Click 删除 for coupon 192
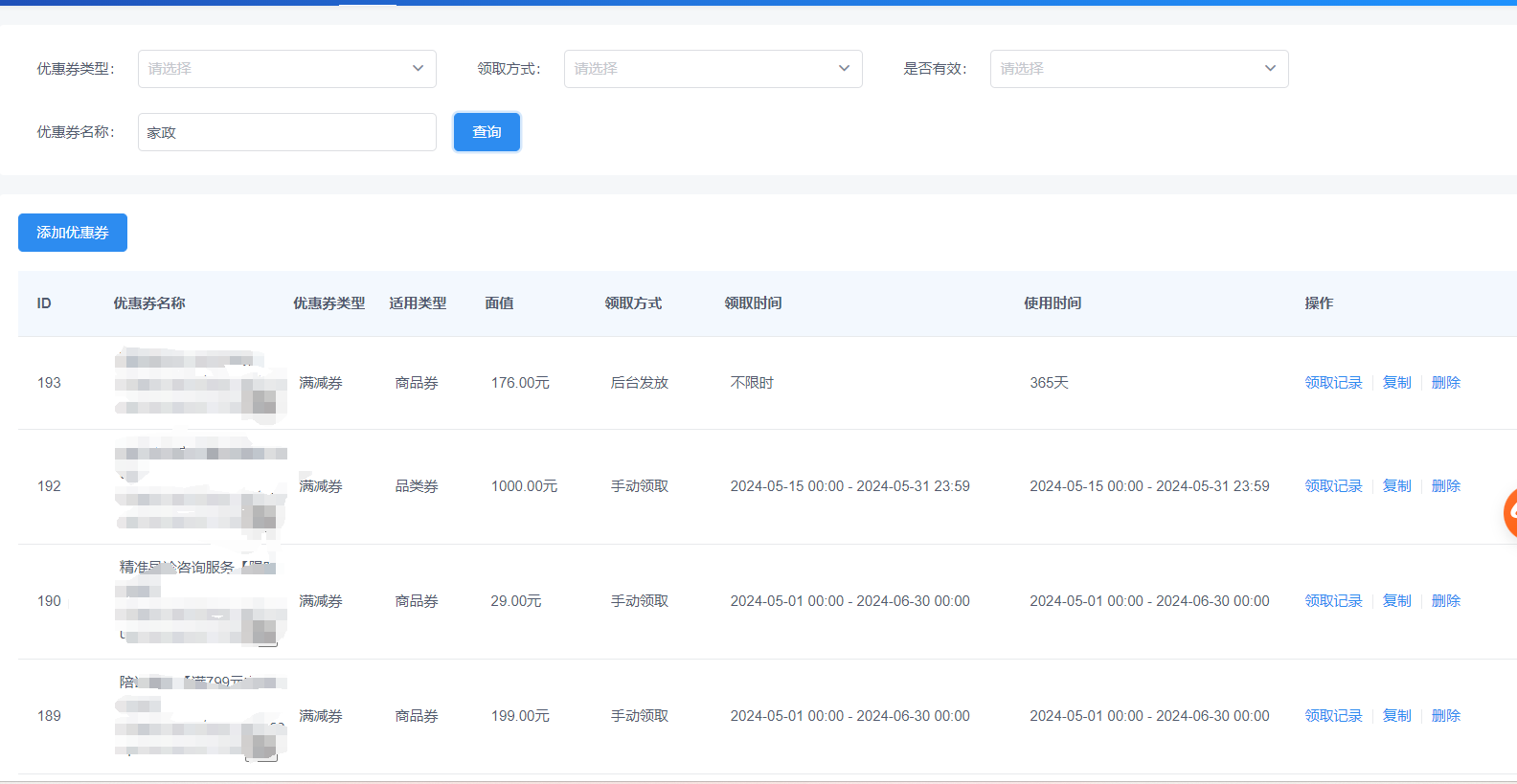The image size is (1517, 784). click(1446, 486)
